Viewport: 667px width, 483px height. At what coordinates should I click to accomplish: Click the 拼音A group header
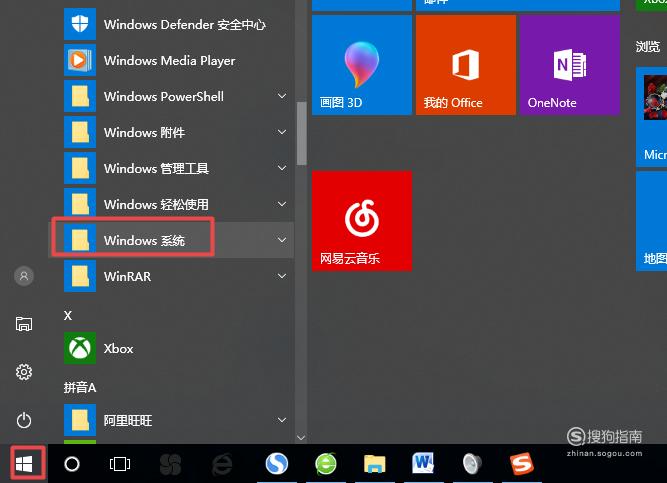[x=80, y=387]
